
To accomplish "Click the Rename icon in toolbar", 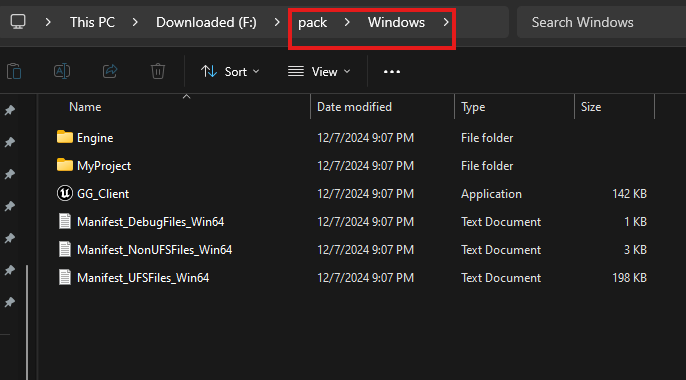I will click(x=62, y=71).
